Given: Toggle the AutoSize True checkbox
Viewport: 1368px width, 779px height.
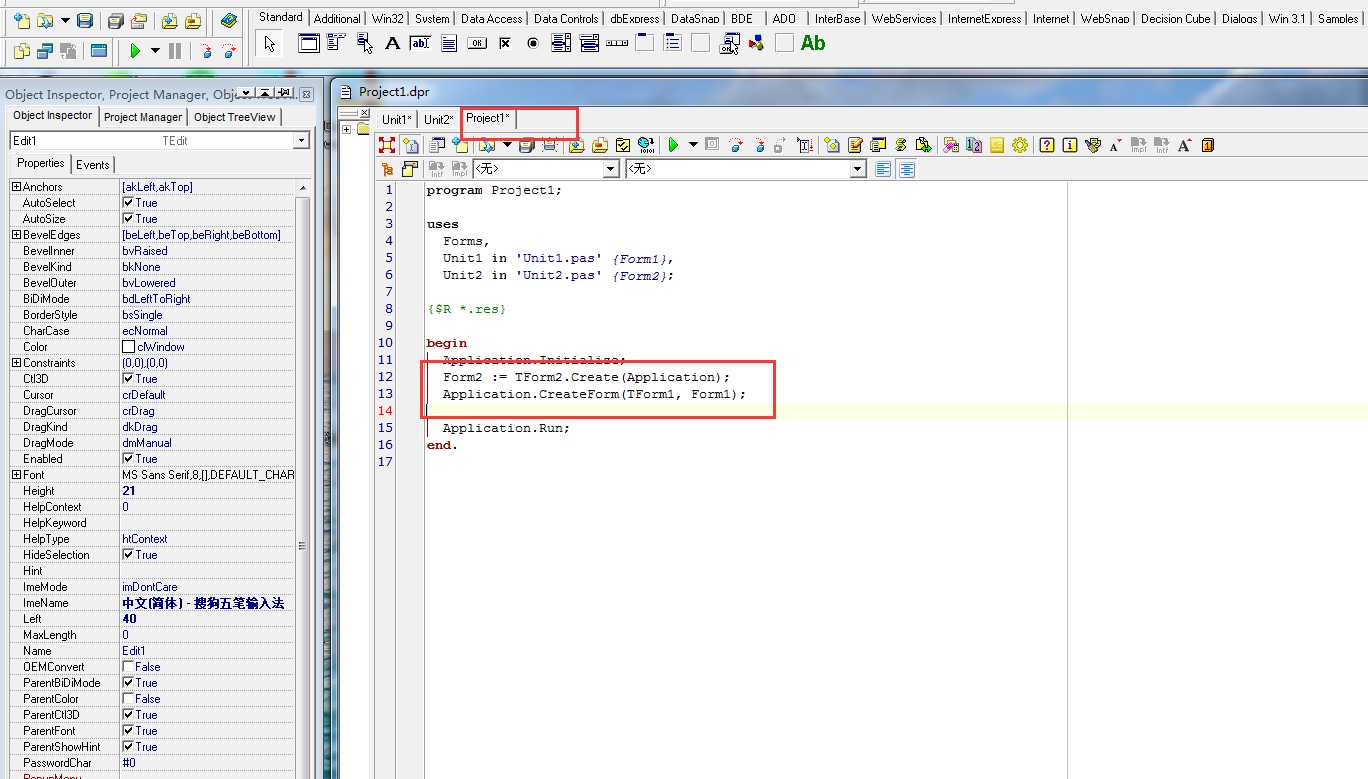Looking at the screenshot, I should [x=128, y=219].
